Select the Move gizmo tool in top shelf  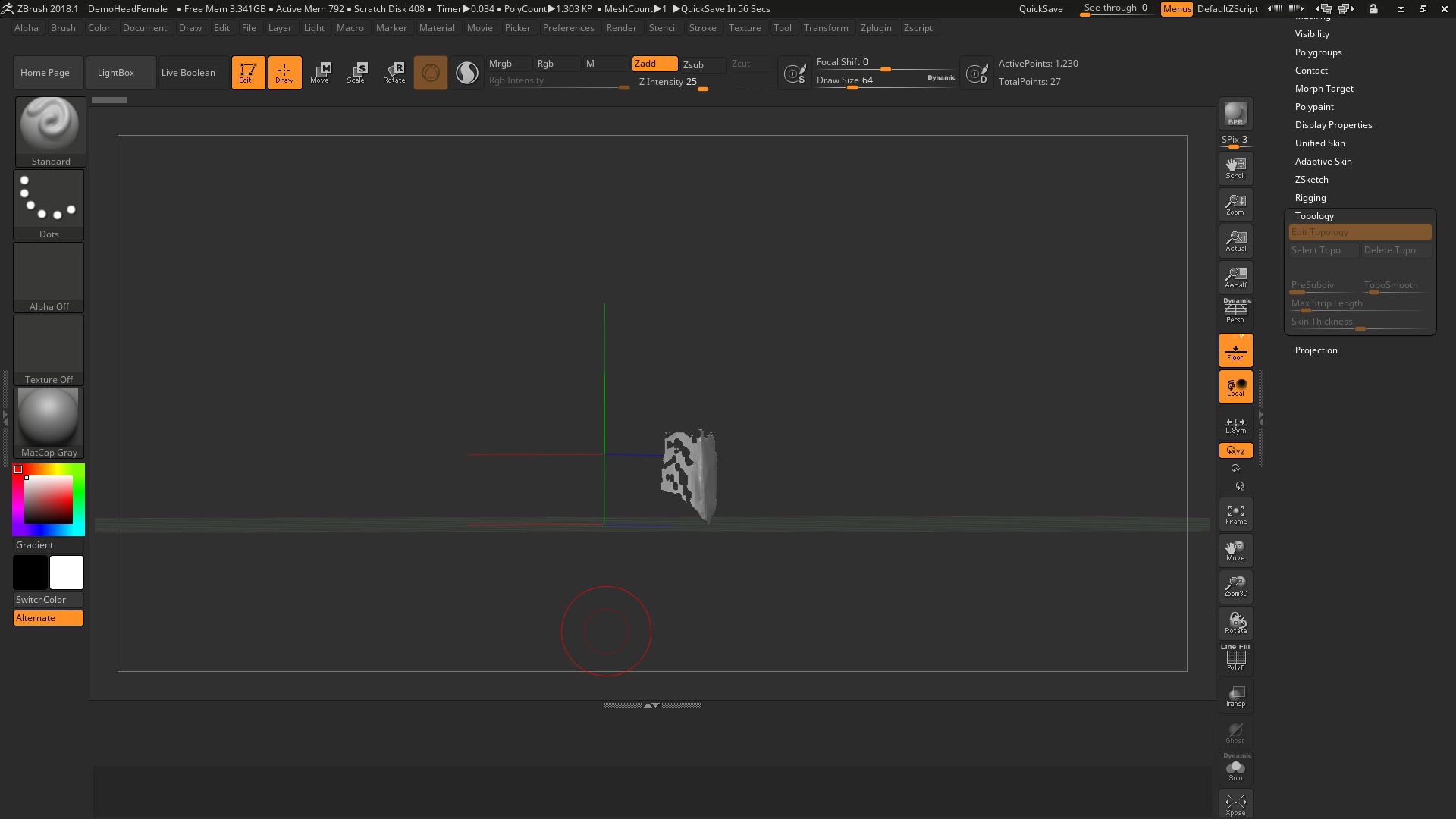click(x=321, y=73)
